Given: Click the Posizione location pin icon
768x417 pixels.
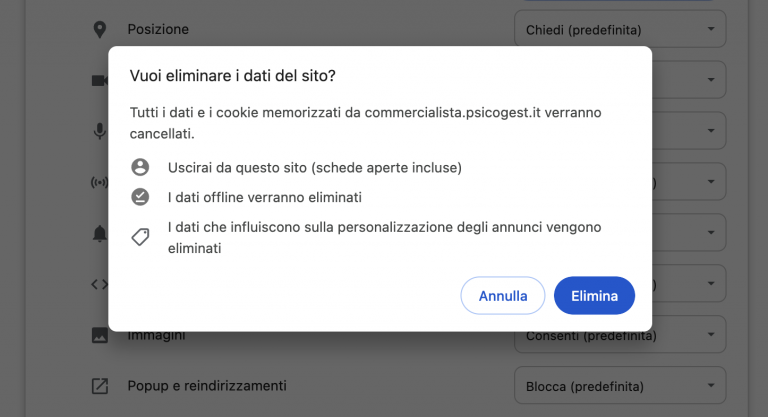Looking at the screenshot, I should click(x=99, y=29).
